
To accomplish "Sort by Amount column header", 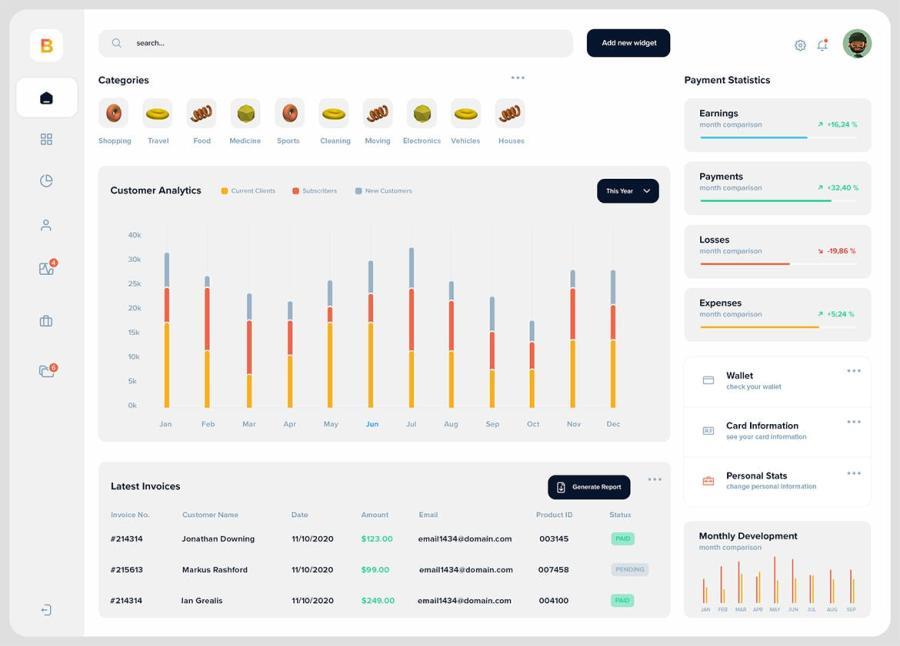I will [x=375, y=515].
